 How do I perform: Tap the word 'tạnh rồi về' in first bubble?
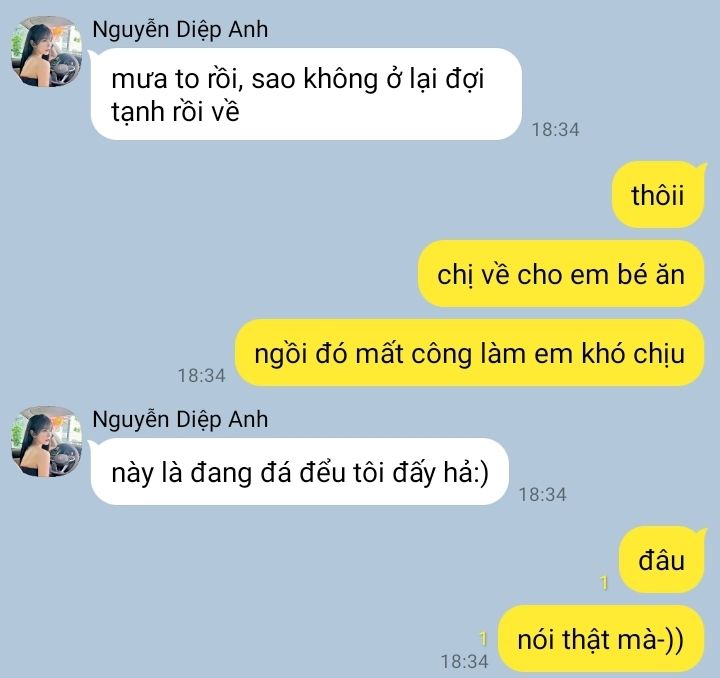pos(175,112)
